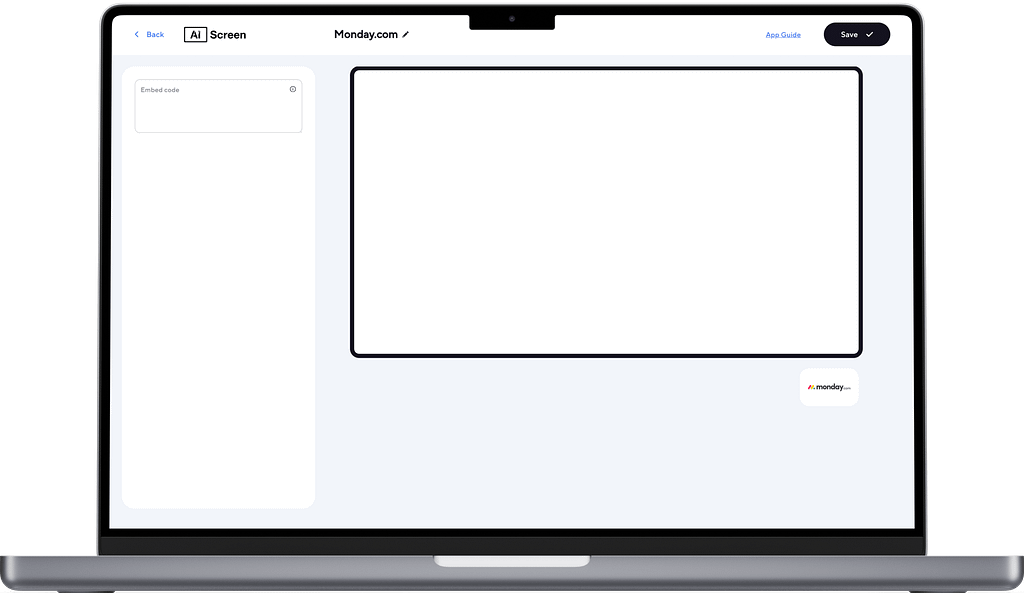
Task: Click the info icon in Embed code field
Action: pos(293,89)
